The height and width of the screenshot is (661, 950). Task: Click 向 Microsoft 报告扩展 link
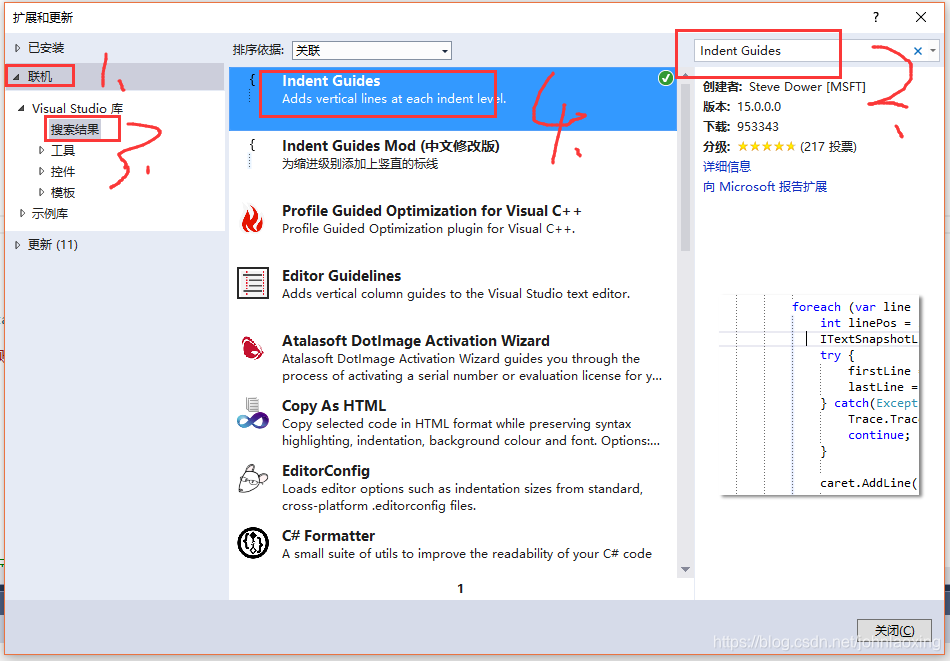click(x=765, y=187)
